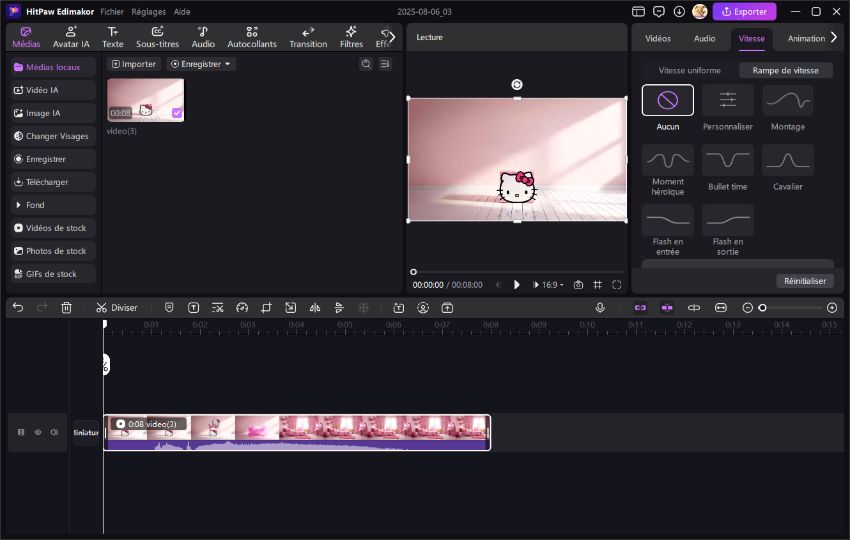Click the download icon in title bar

coord(679,11)
